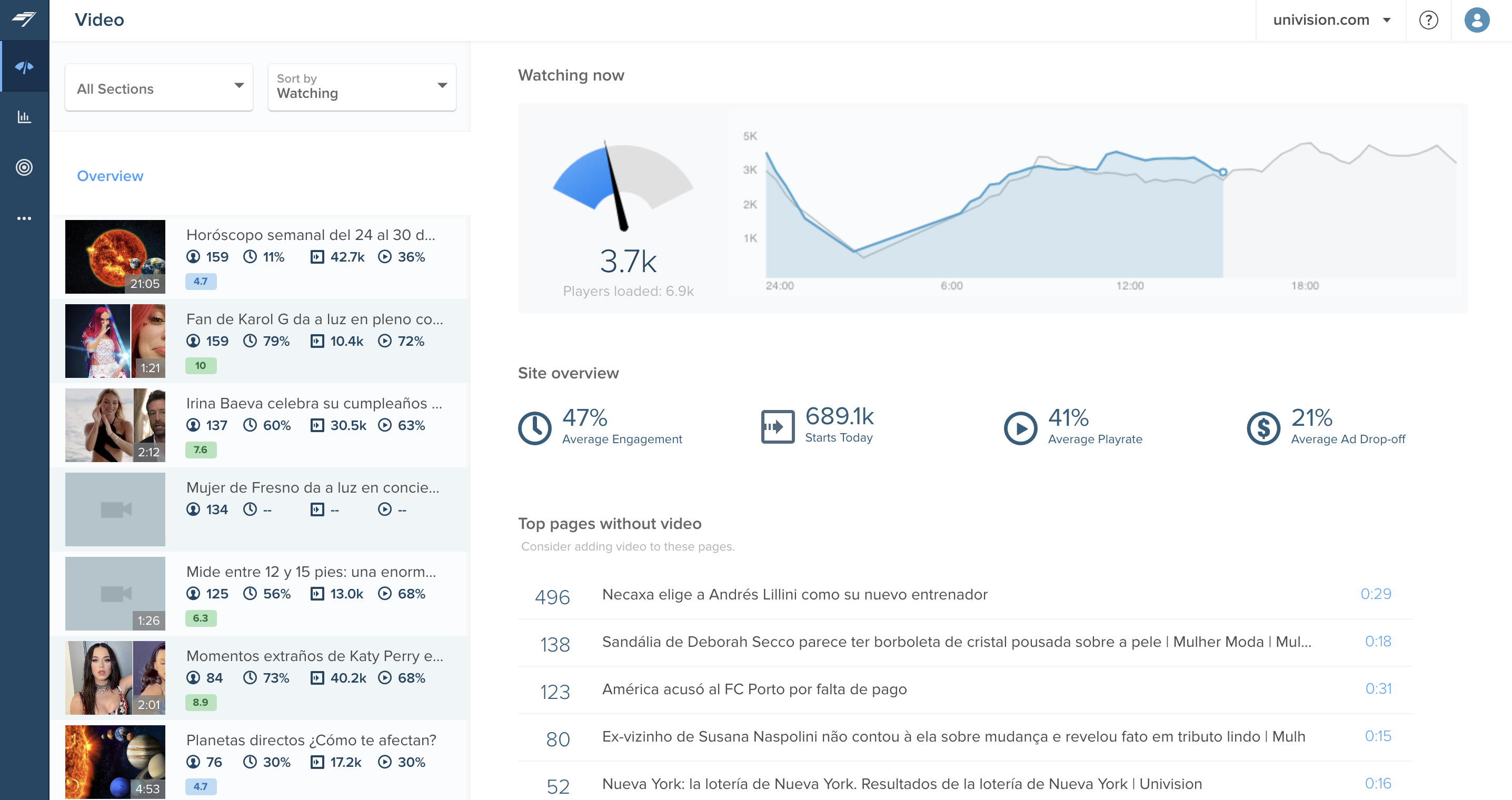Click the Starts Today forward-play icon
The image size is (1512, 800).
tap(778, 425)
